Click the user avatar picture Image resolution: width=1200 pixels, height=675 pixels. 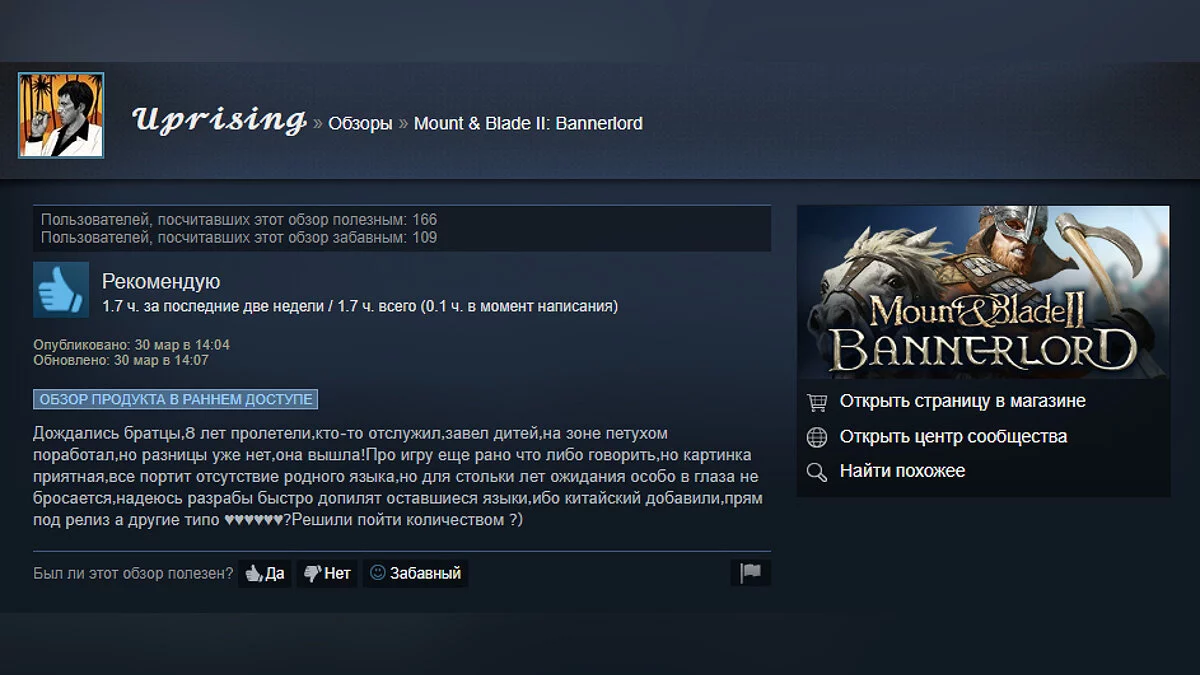click(61, 115)
